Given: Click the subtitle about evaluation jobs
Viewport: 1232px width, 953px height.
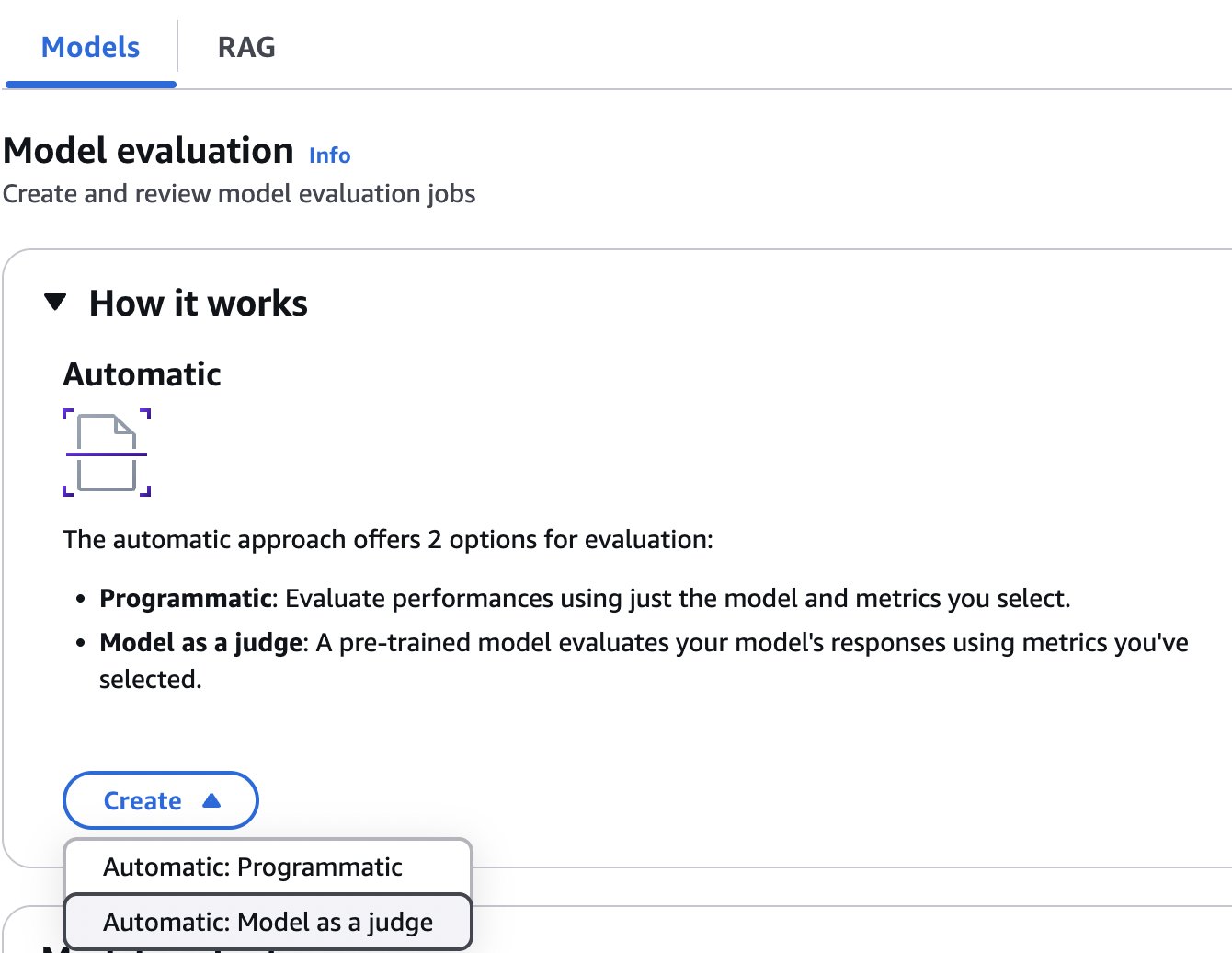Looking at the screenshot, I should pyautogui.click(x=239, y=194).
